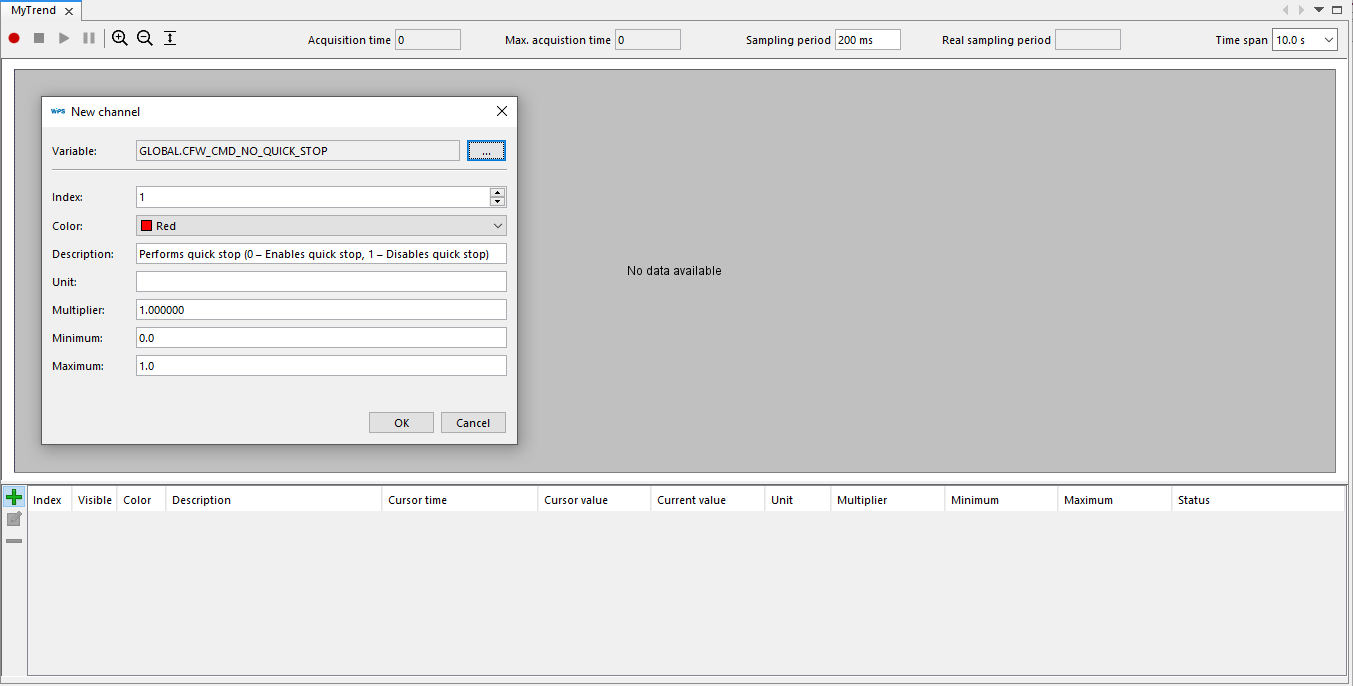Click the play acquisition icon
The width and height of the screenshot is (1353, 686).
click(x=63, y=38)
